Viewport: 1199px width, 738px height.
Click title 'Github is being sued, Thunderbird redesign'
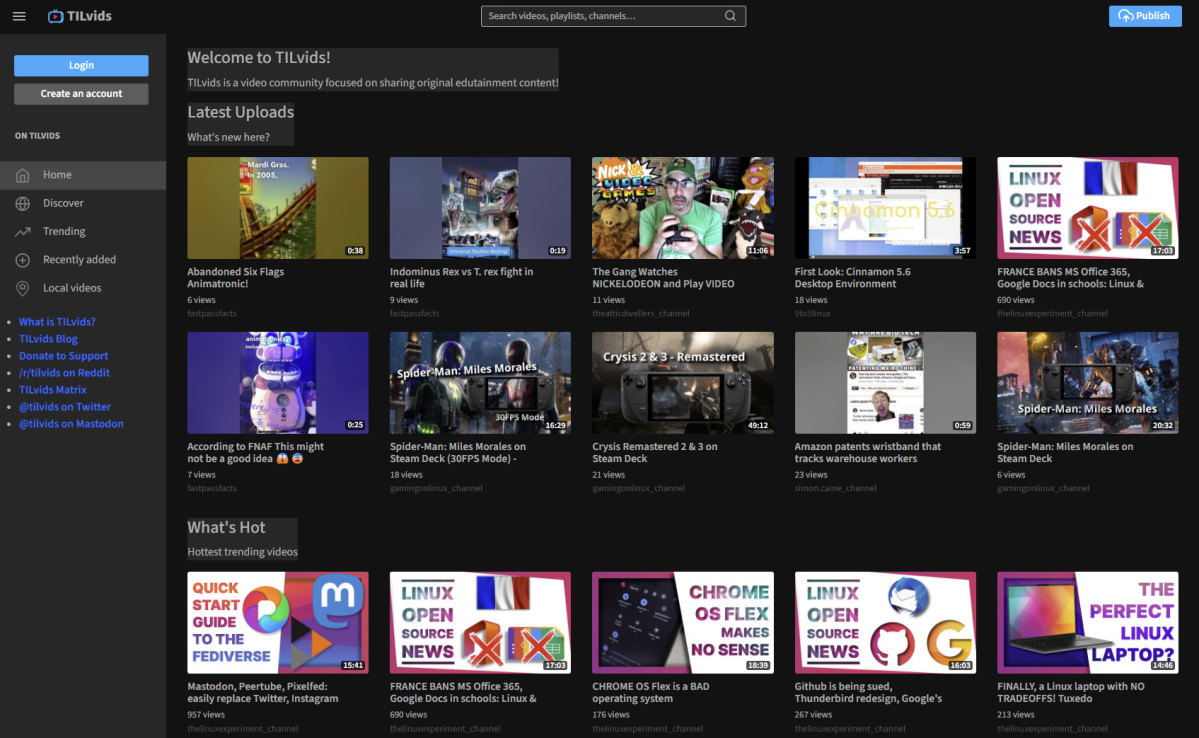tap(868, 692)
